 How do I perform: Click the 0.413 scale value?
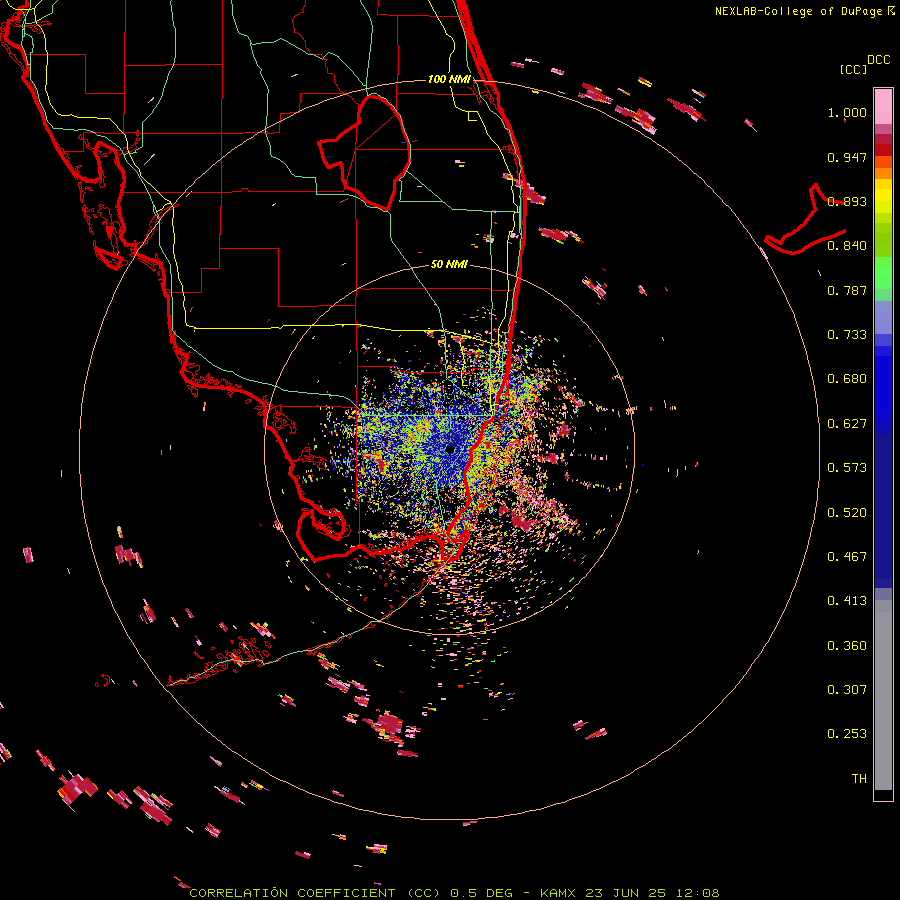[x=847, y=601]
